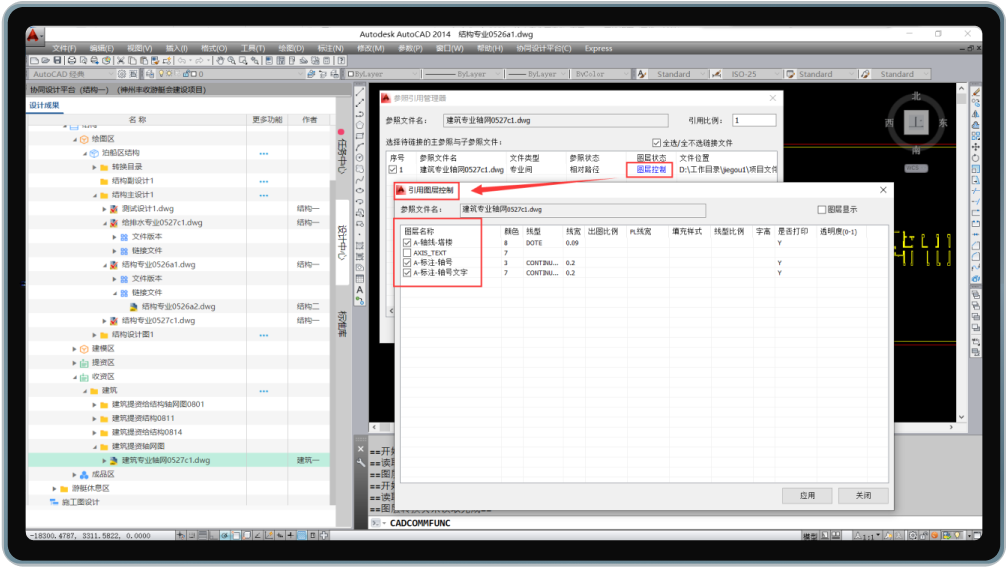Click the Plot/Print icon in toolbar

pyautogui.click(x=72, y=60)
